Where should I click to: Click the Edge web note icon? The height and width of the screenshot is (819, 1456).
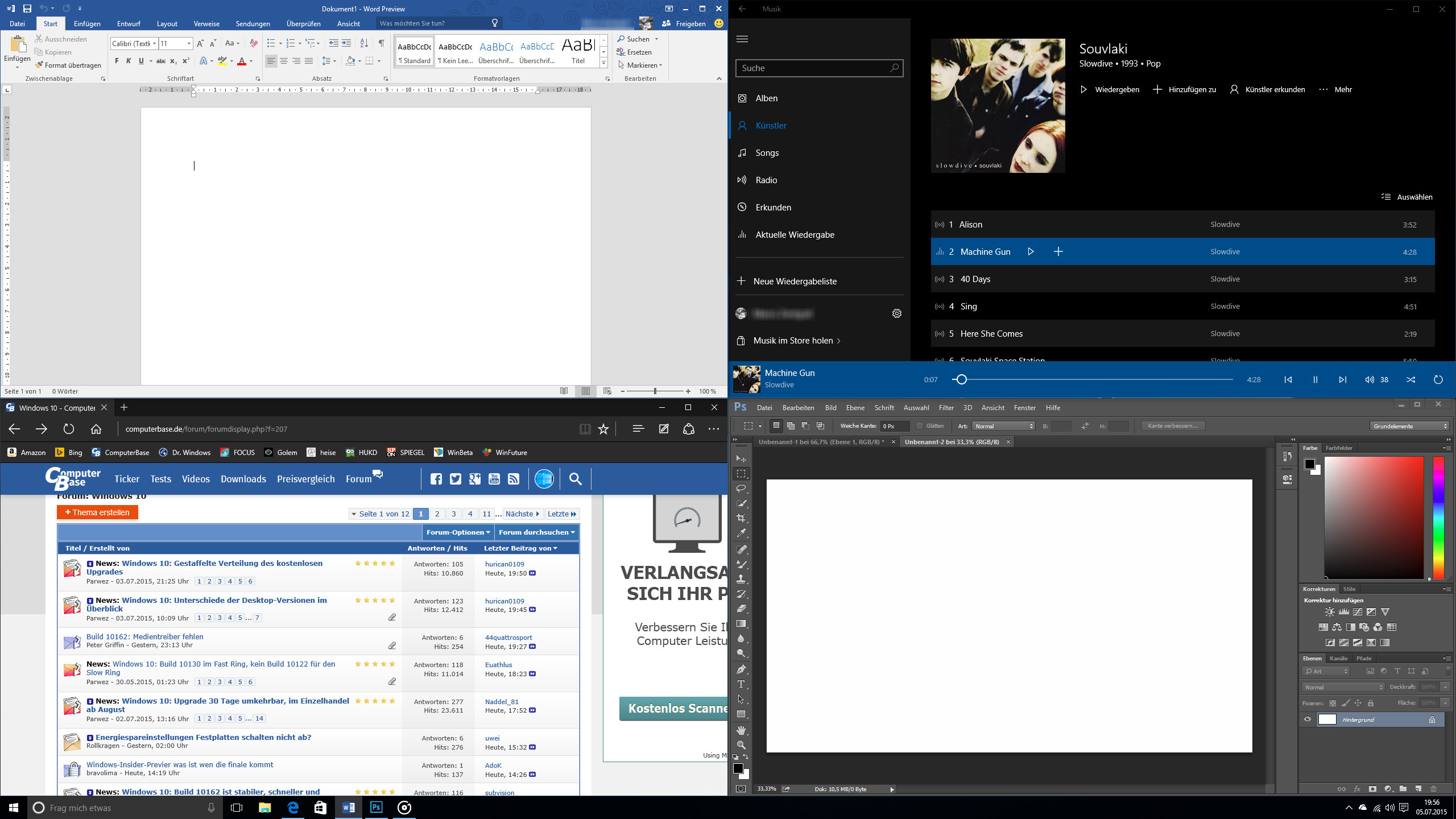pyautogui.click(x=664, y=429)
